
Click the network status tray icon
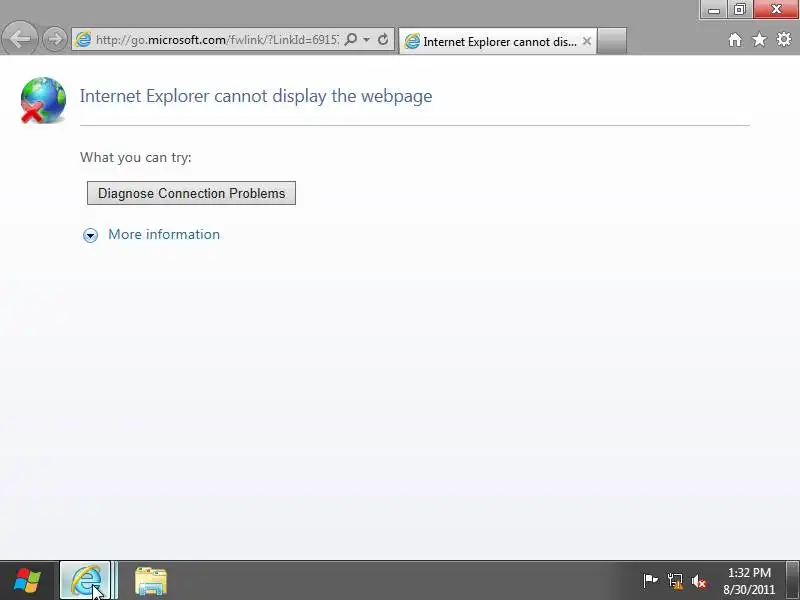[675, 581]
